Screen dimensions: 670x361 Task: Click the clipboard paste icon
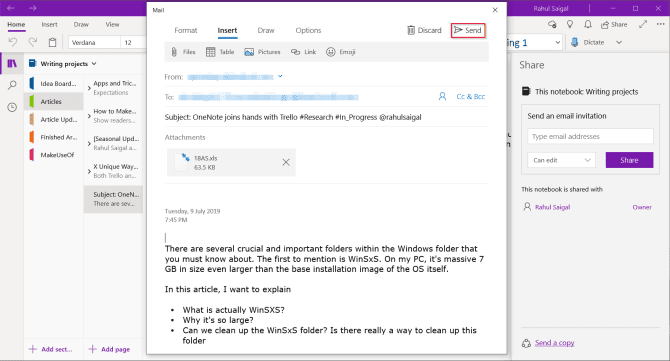[x=53, y=42]
